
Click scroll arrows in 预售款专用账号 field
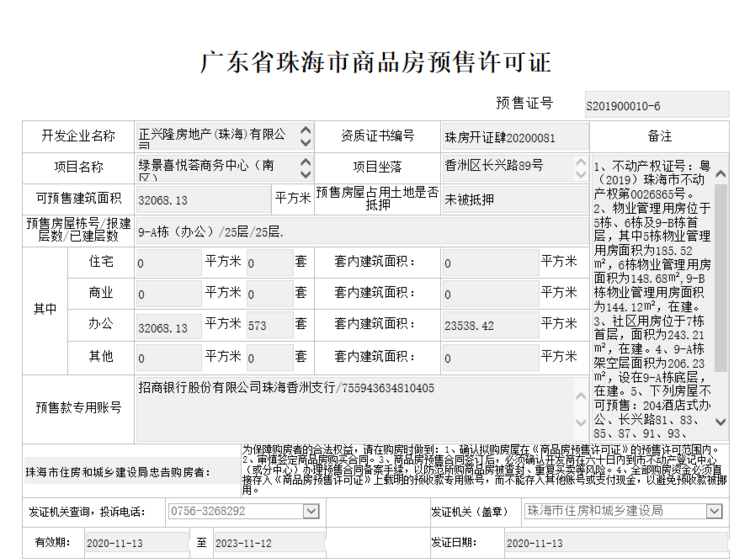(x=579, y=407)
